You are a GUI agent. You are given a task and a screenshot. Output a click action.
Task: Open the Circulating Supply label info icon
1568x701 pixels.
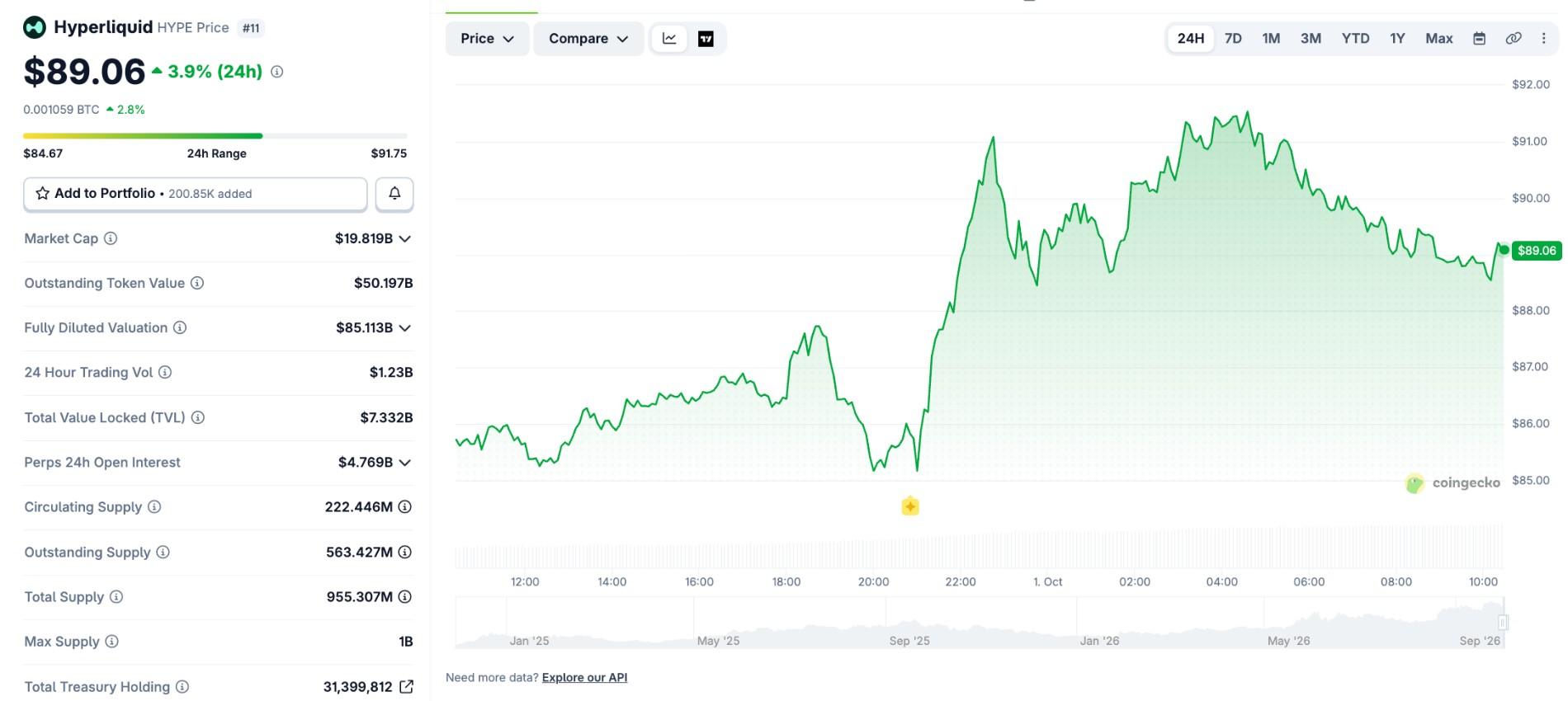[154, 506]
